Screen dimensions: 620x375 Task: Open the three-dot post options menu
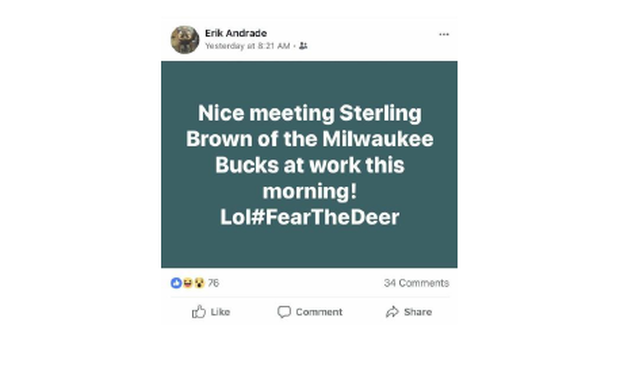pyautogui.click(x=444, y=34)
